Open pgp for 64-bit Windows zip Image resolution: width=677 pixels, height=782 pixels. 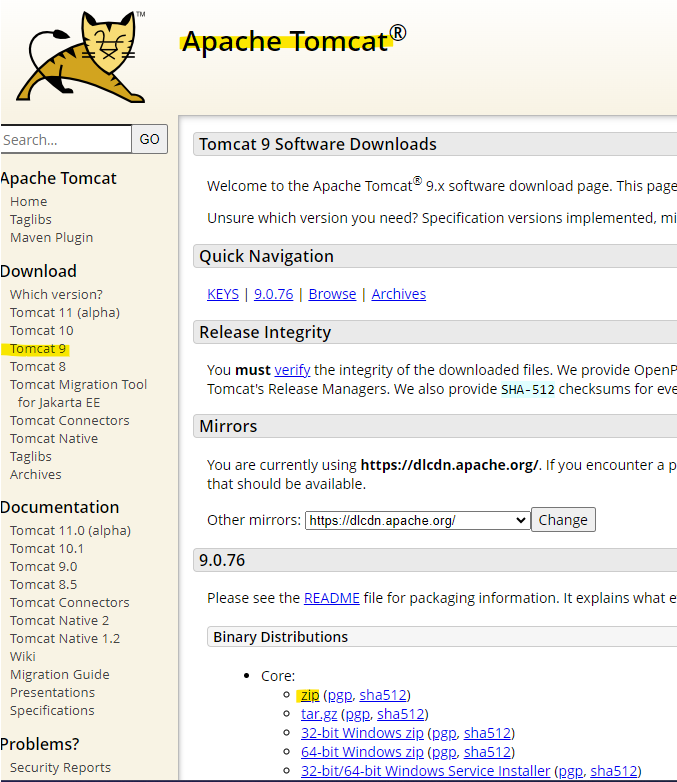(x=444, y=752)
